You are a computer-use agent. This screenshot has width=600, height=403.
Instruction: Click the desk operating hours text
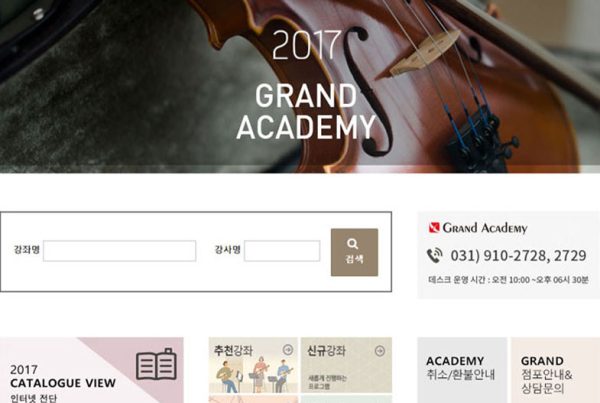508,280
